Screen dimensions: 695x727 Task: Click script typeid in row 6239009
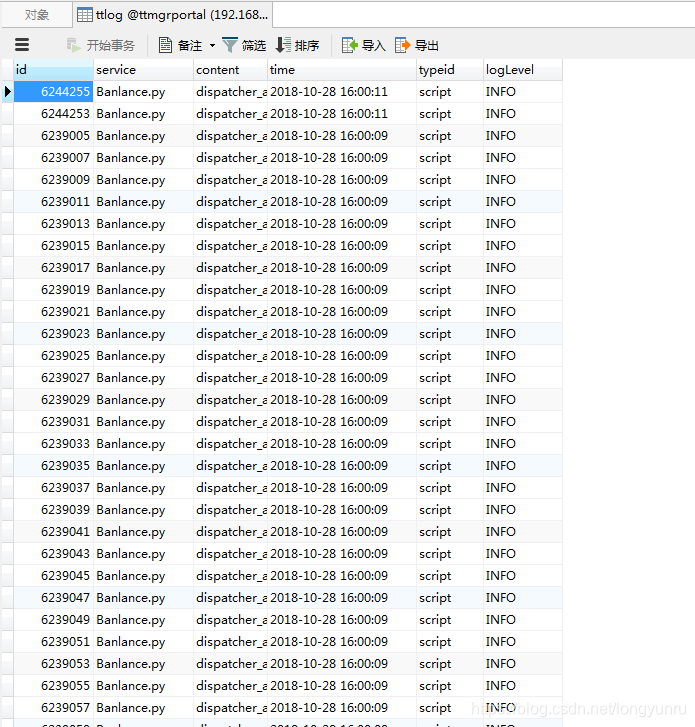450,180
